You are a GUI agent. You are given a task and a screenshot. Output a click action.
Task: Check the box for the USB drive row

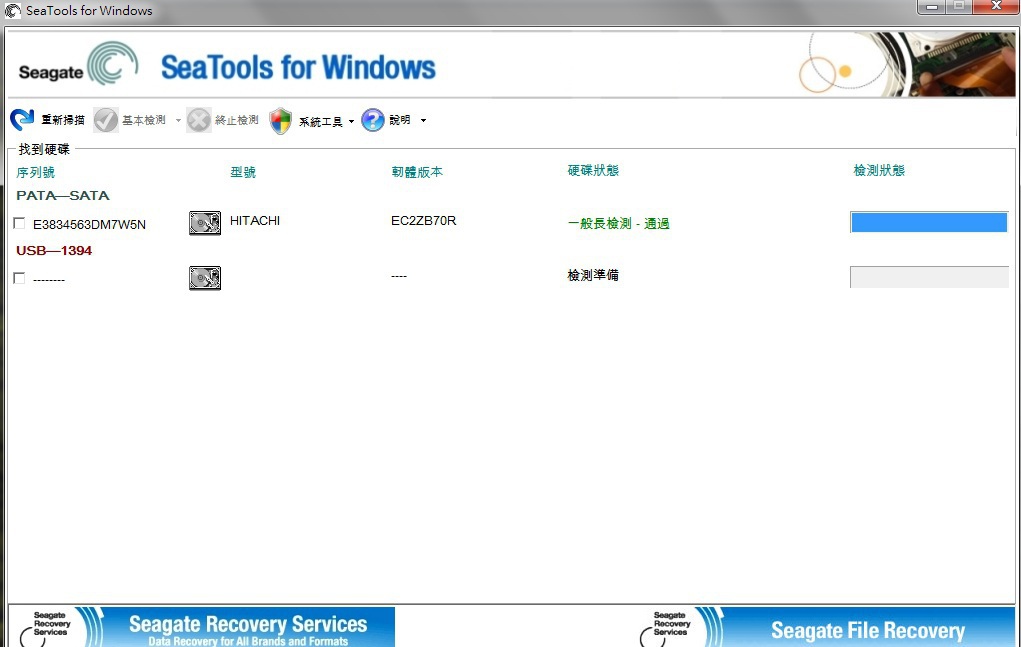(x=20, y=278)
